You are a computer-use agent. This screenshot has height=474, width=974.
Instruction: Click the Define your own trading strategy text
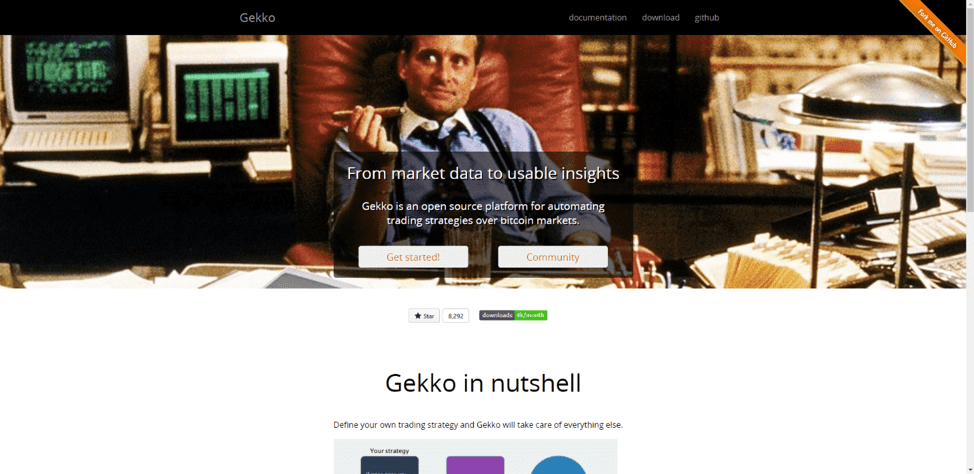(478, 426)
